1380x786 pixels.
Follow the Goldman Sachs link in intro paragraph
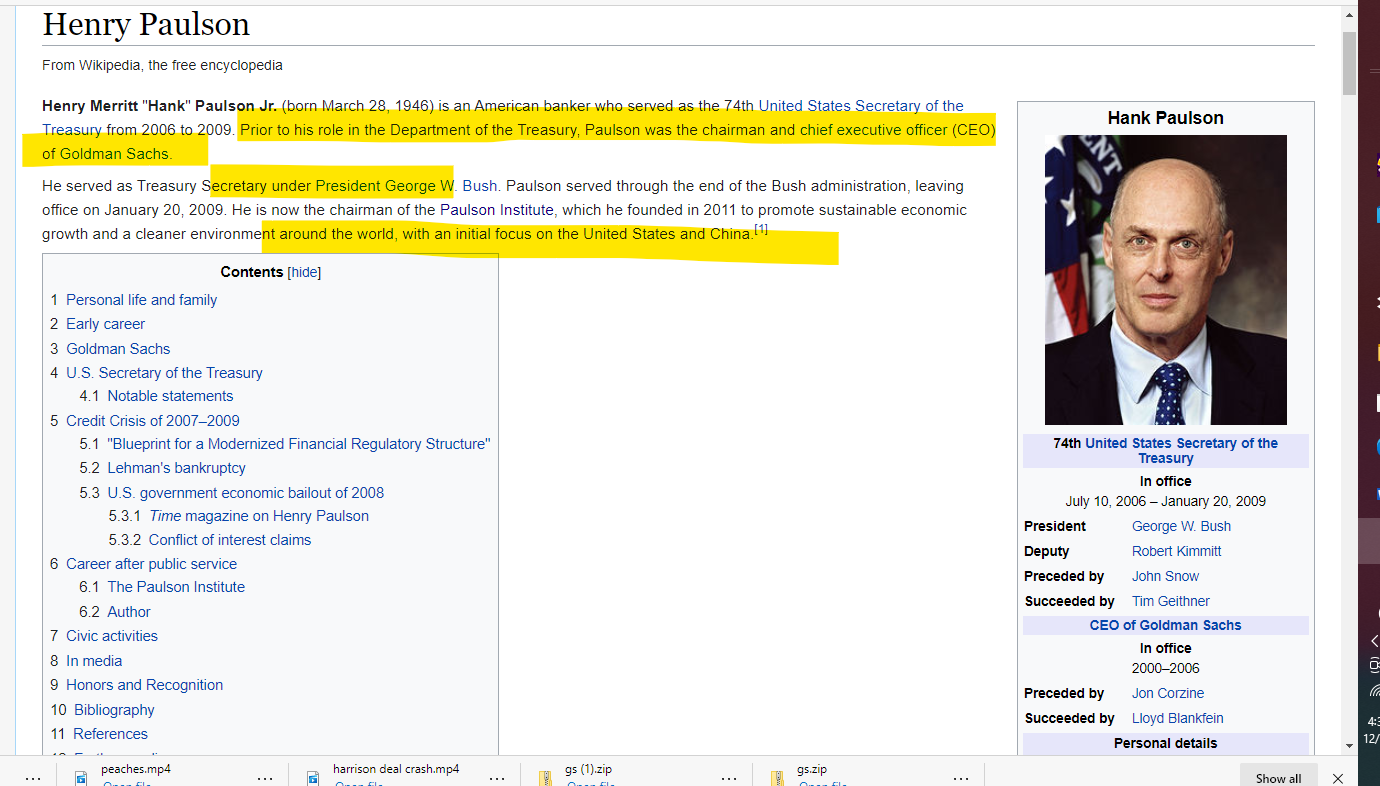[114, 154]
